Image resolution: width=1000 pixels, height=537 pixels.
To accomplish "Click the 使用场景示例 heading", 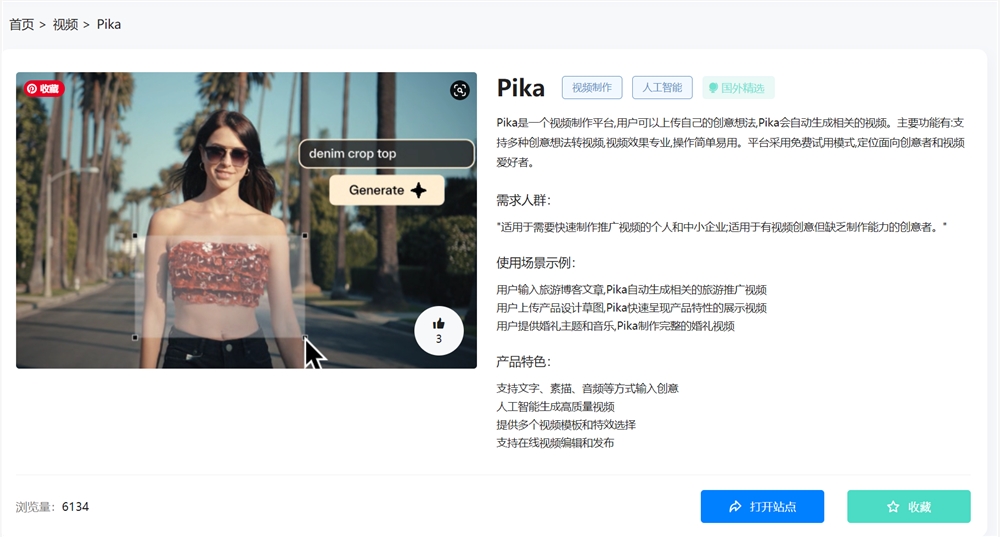I will pos(536,263).
